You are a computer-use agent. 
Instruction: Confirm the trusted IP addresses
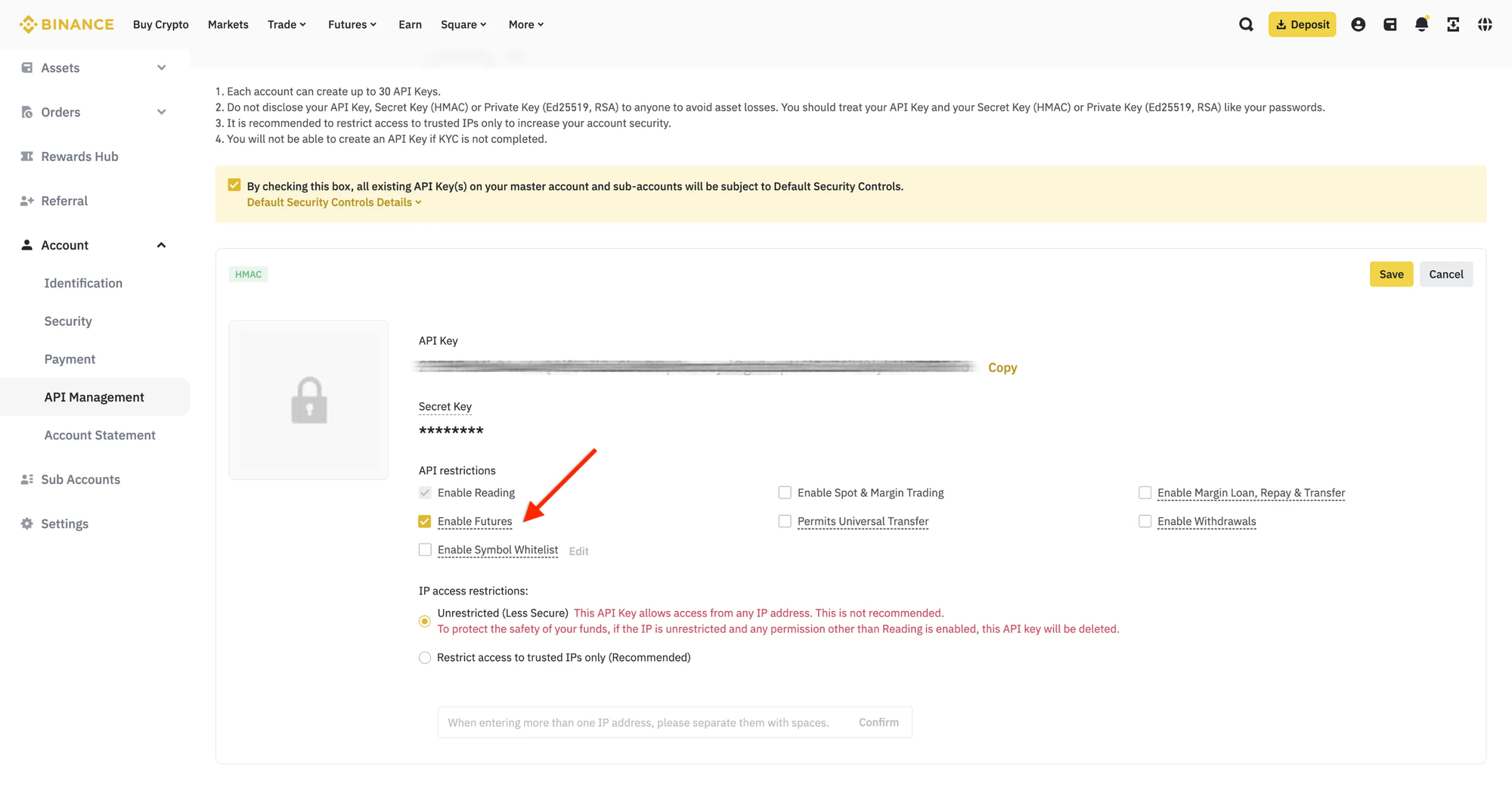(878, 722)
